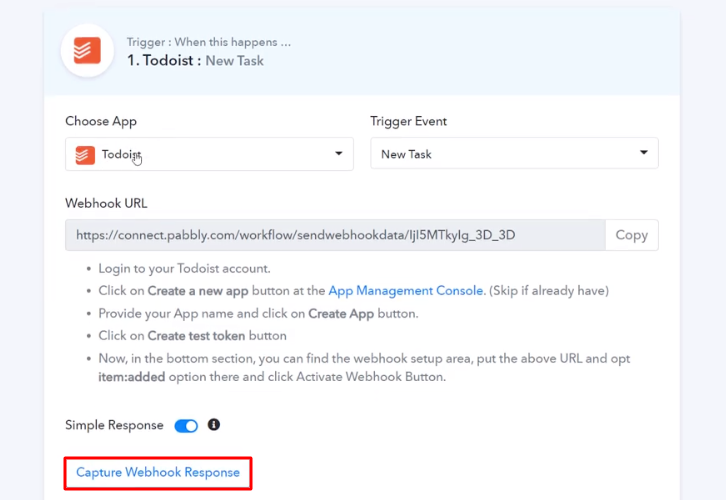Click the "Webhook URL" field label
The width and height of the screenshot is (726, 500).
coord(106,203)
